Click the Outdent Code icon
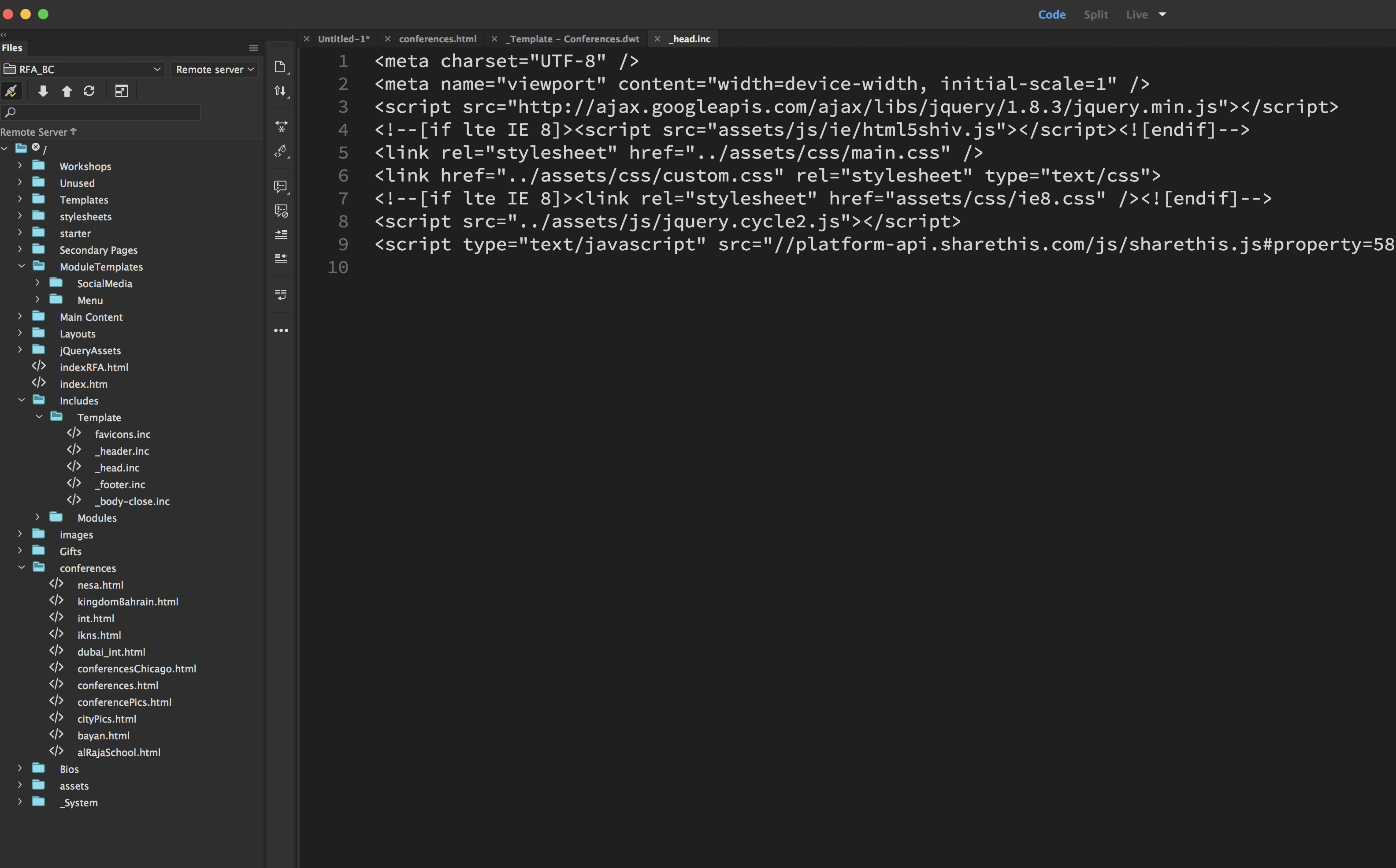Screen dimensions: 1396x868 click(281, 258)
